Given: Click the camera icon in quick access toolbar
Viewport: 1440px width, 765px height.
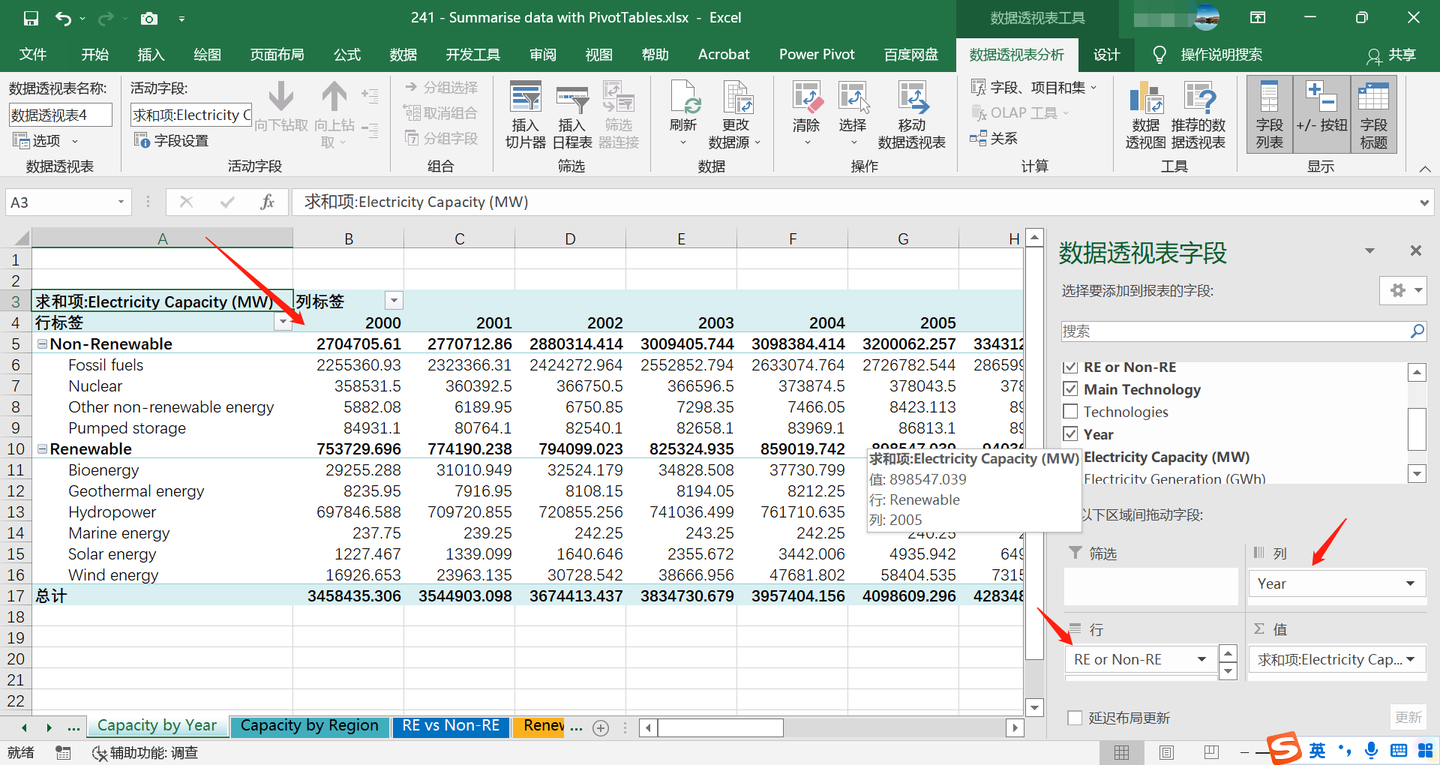Looking at the screenshot, I should click(x=149, y=18).
